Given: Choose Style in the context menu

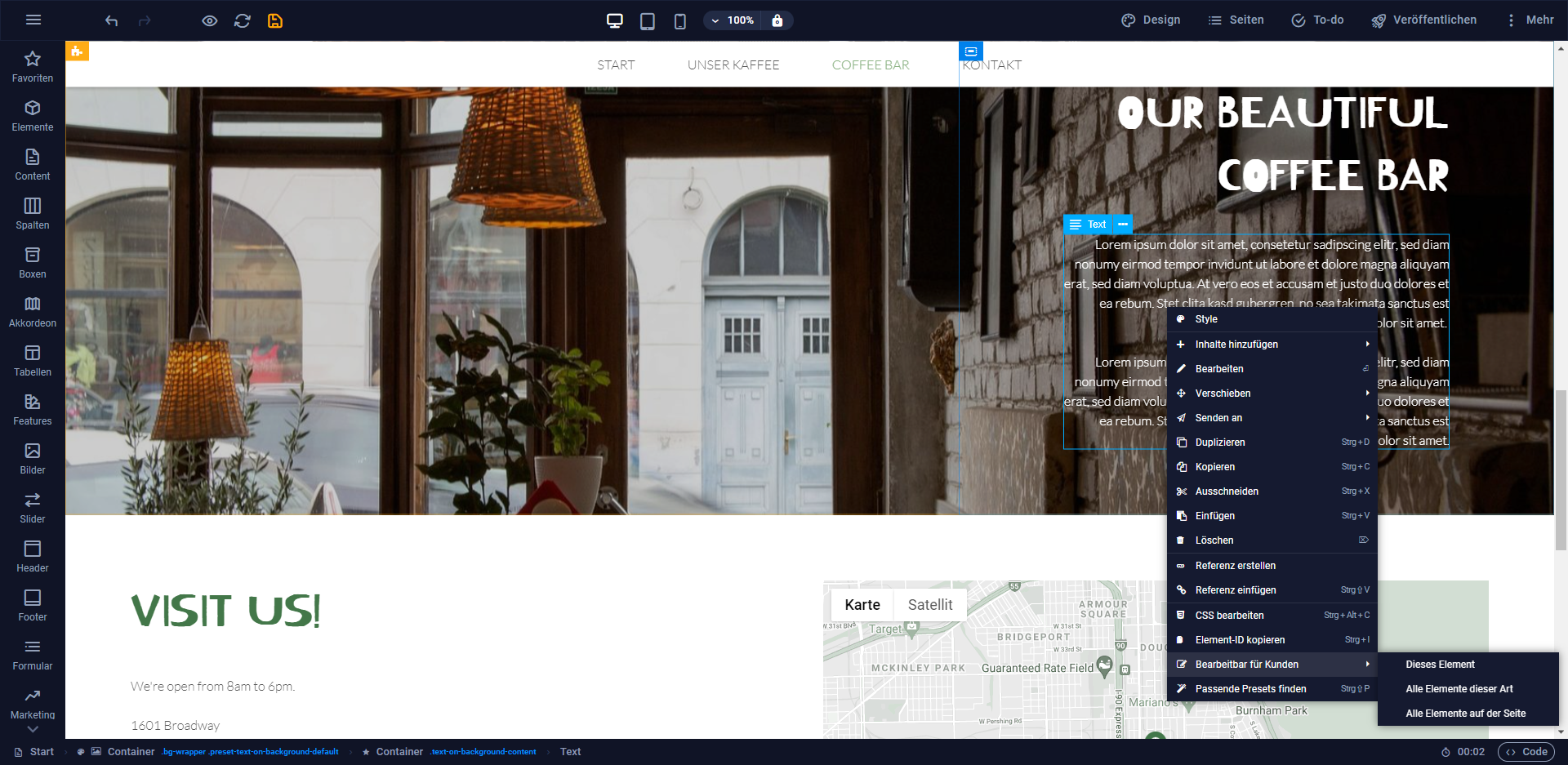Looking at the screenshot, I should pos(1272,319).
